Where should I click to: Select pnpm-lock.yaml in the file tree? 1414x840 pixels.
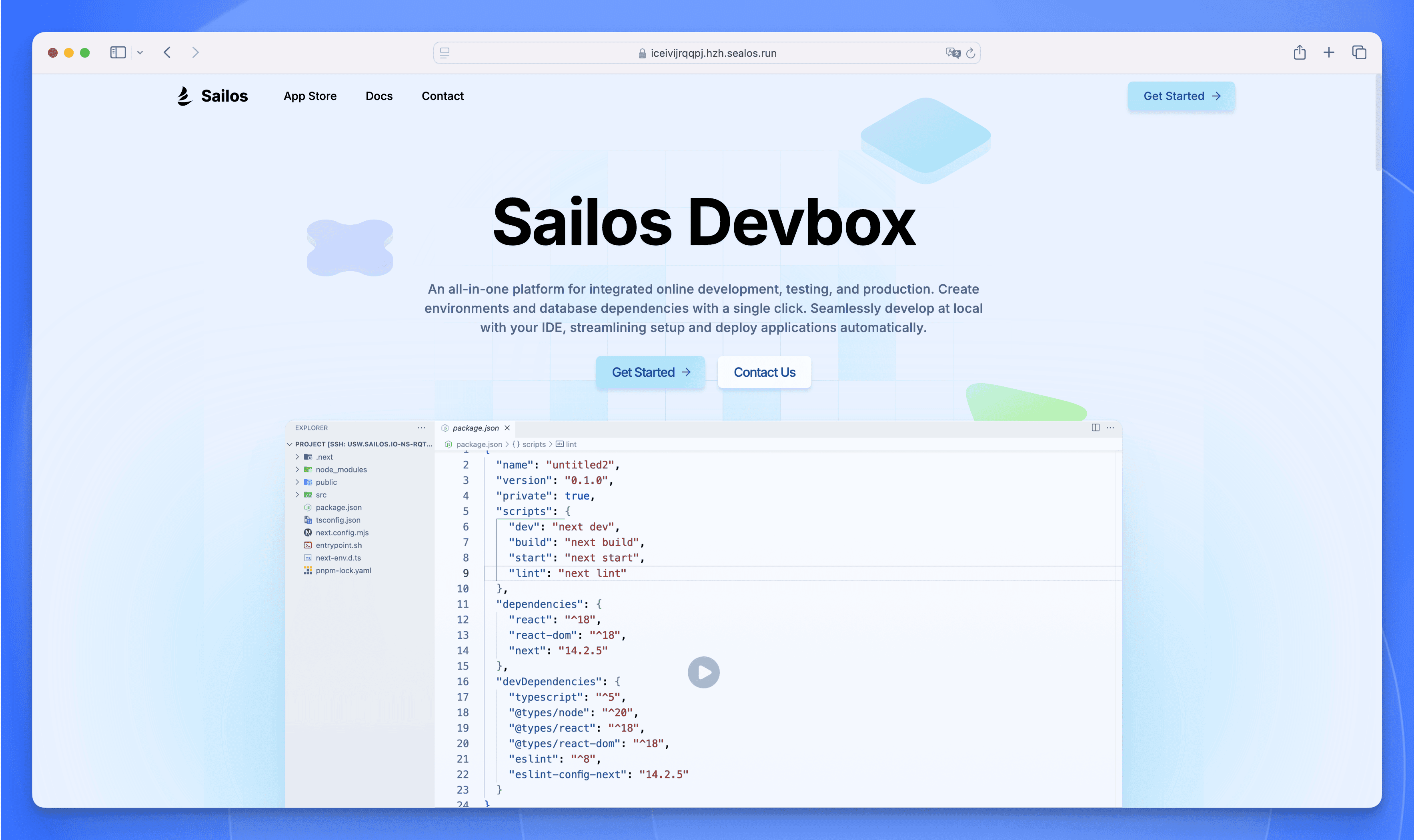343,570
